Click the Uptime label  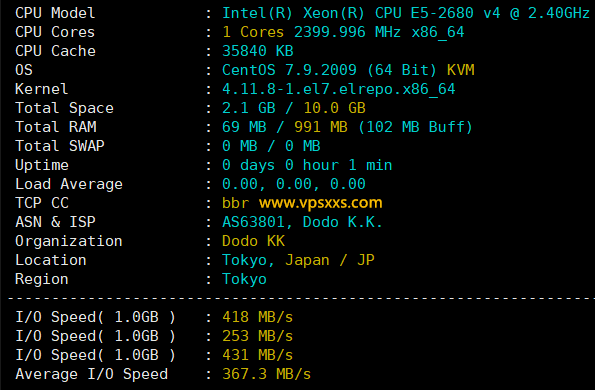pyautogui.click(x=42, y=165)
